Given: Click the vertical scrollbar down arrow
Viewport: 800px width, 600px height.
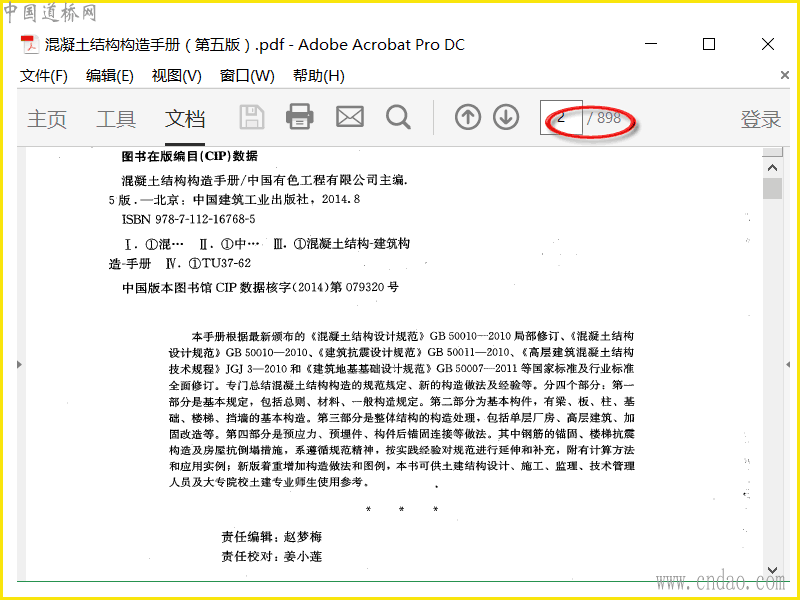Looking at the screenshot, I should click(772, 570).
